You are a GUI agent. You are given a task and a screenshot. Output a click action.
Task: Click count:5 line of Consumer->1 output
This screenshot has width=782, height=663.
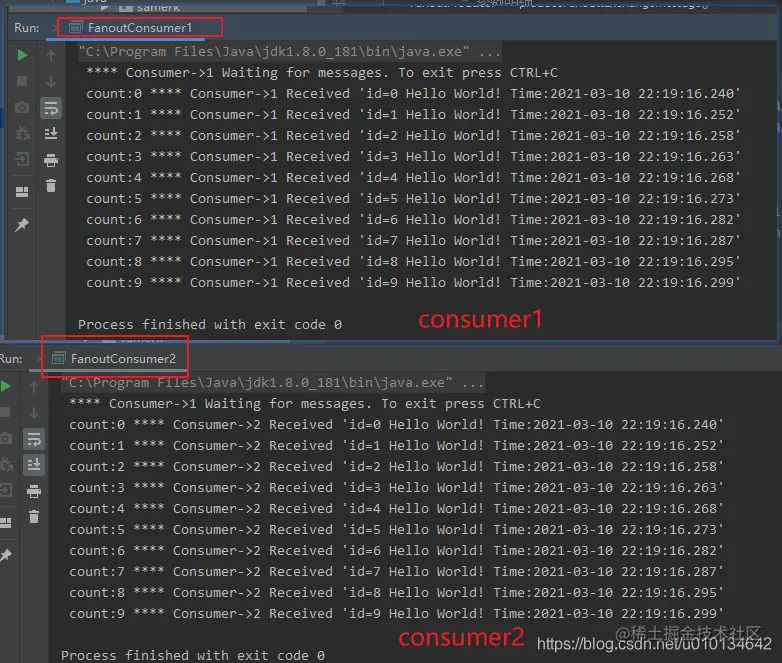click(413, 199)
